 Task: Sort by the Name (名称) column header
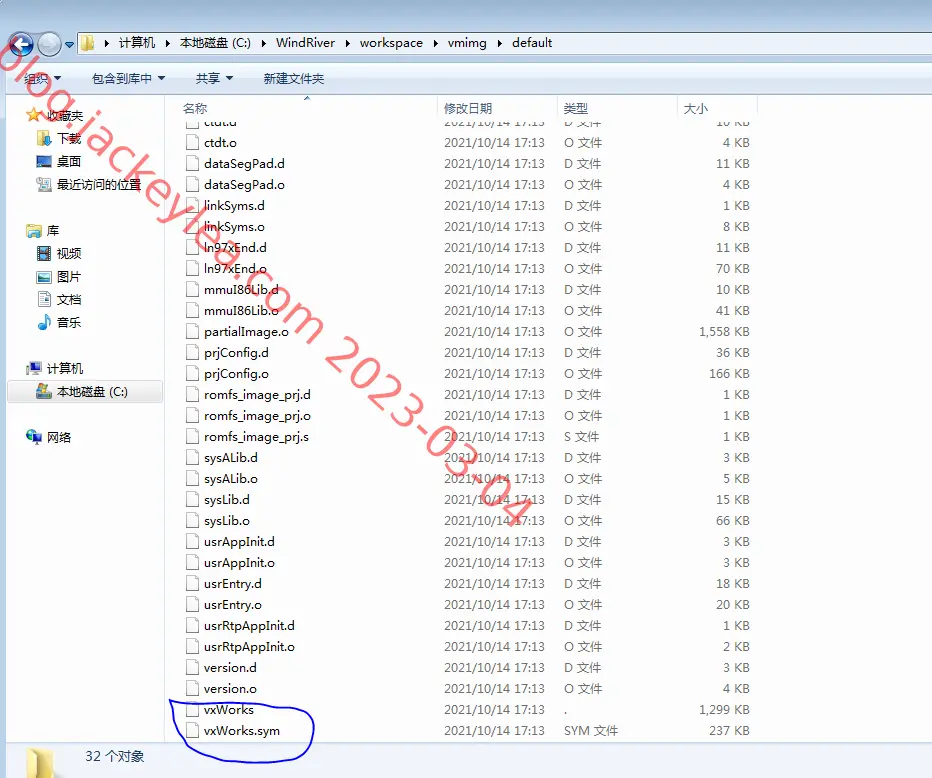coord(195,108)
